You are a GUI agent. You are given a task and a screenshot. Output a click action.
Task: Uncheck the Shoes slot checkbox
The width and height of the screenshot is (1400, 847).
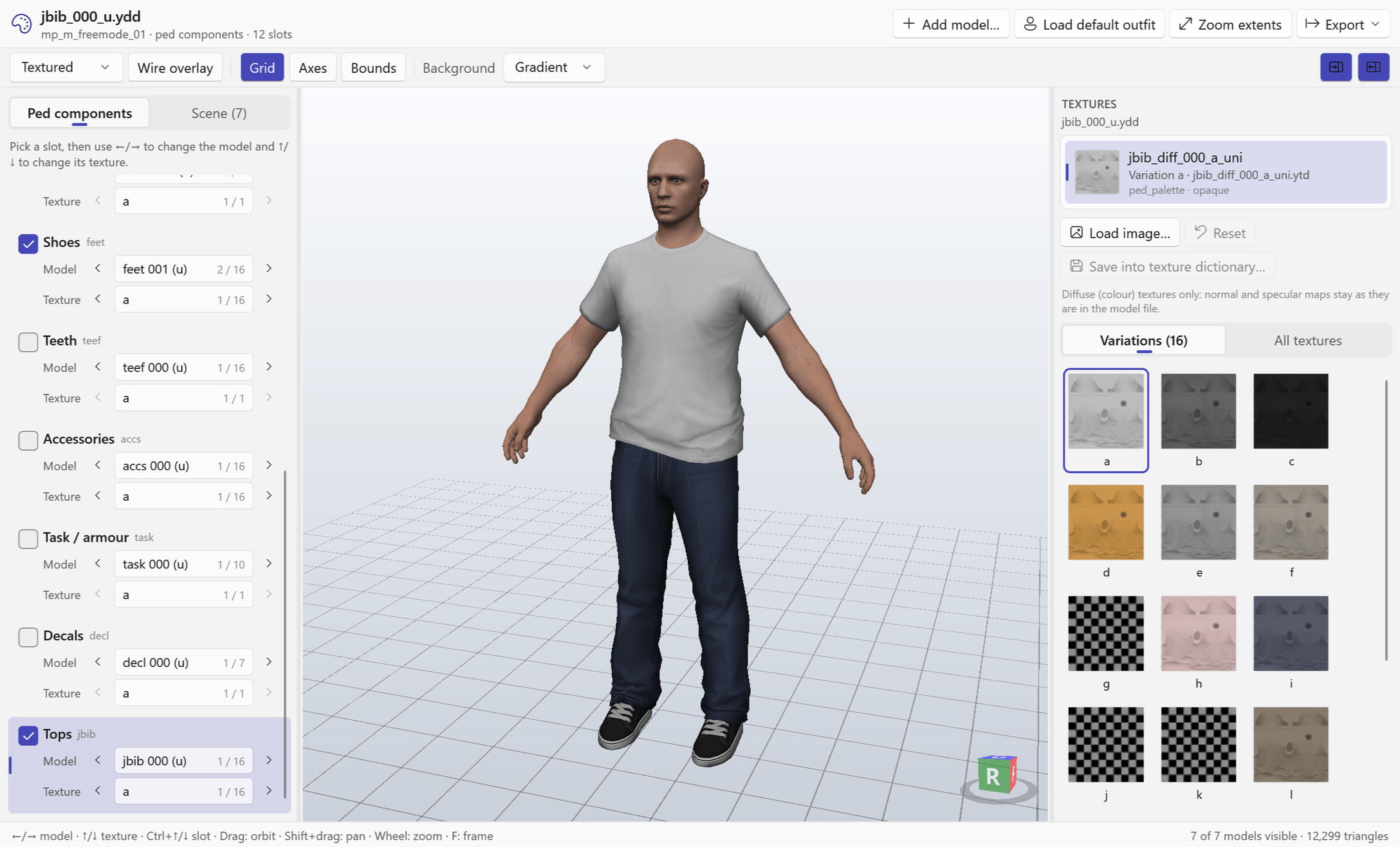pos(28,243)
